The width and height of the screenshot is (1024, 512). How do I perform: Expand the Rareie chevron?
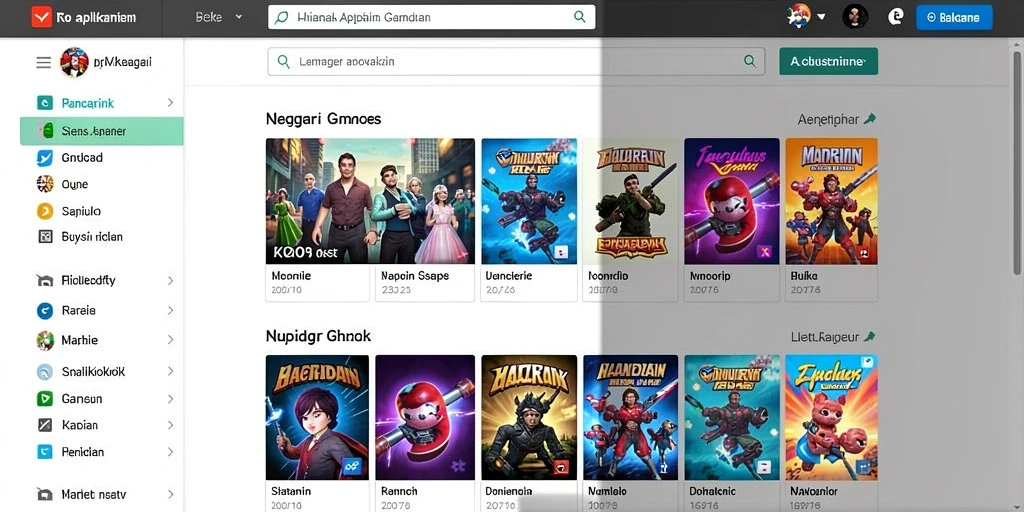170,310
